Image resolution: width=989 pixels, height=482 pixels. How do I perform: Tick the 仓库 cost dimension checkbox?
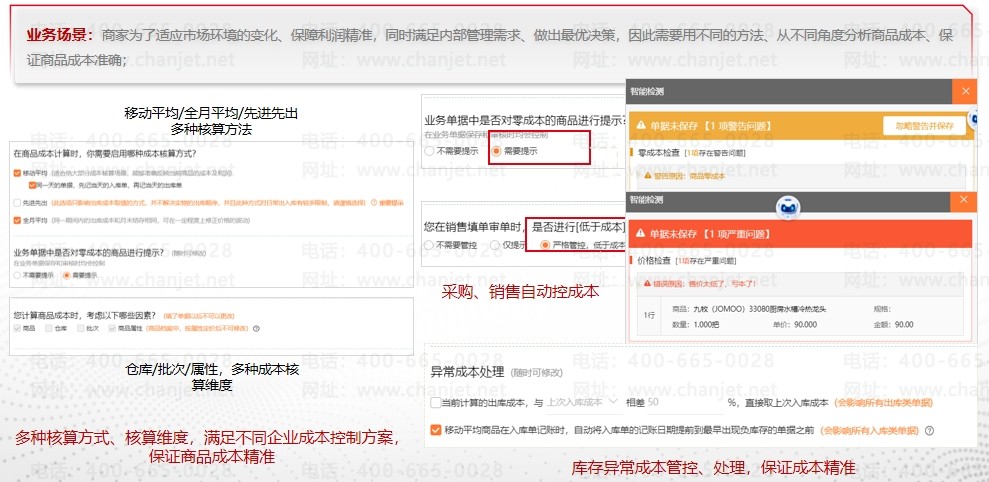[48, 328]
